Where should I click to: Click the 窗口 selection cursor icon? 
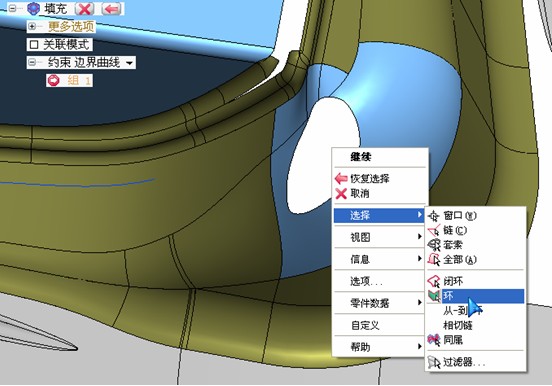tap(434, 216)
